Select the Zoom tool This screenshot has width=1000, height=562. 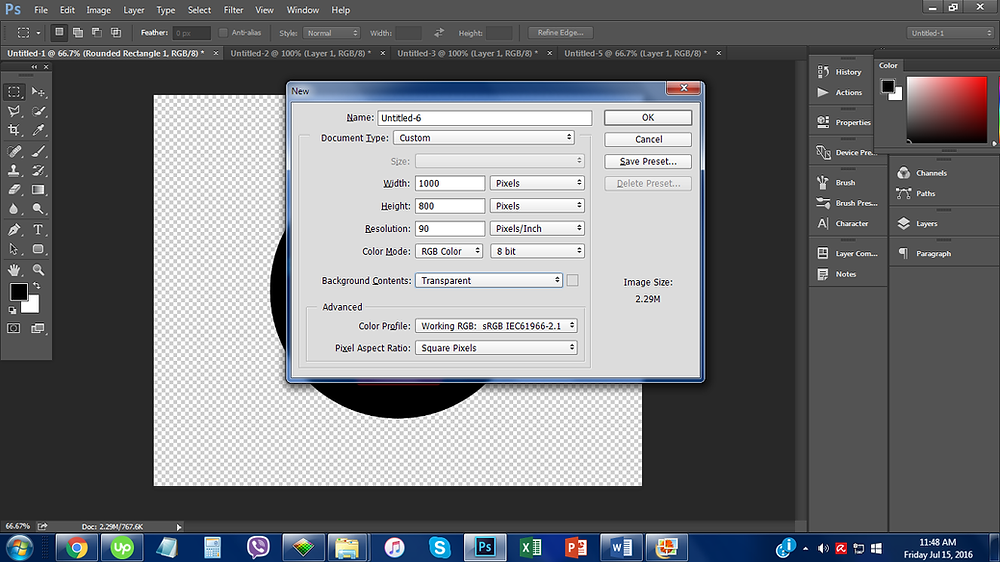[x=38, y=270]
